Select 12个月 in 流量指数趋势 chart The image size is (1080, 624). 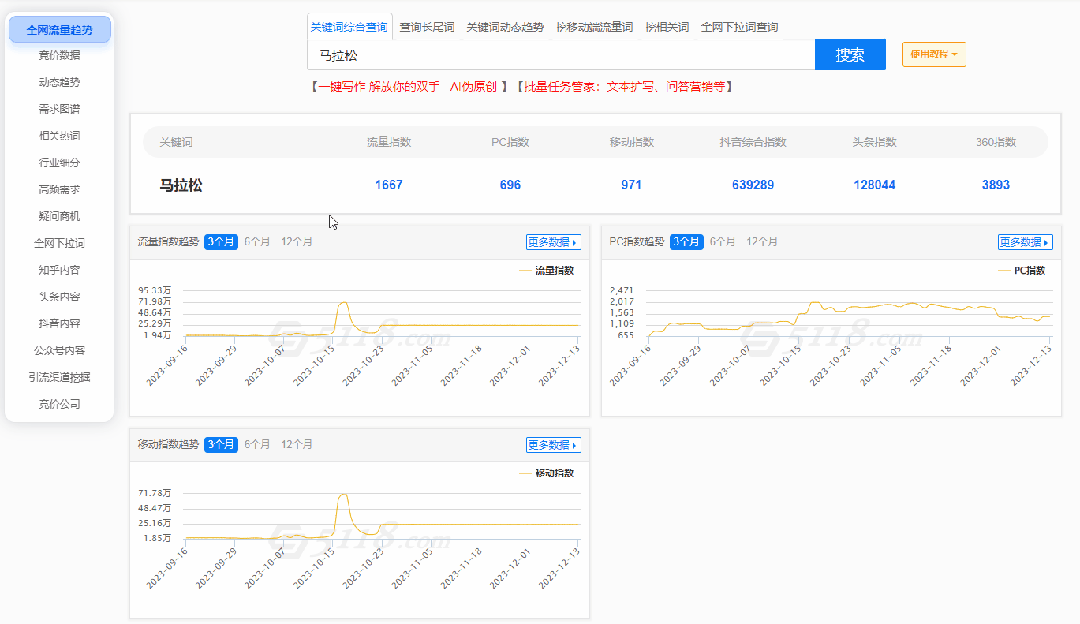click(297, 242)
